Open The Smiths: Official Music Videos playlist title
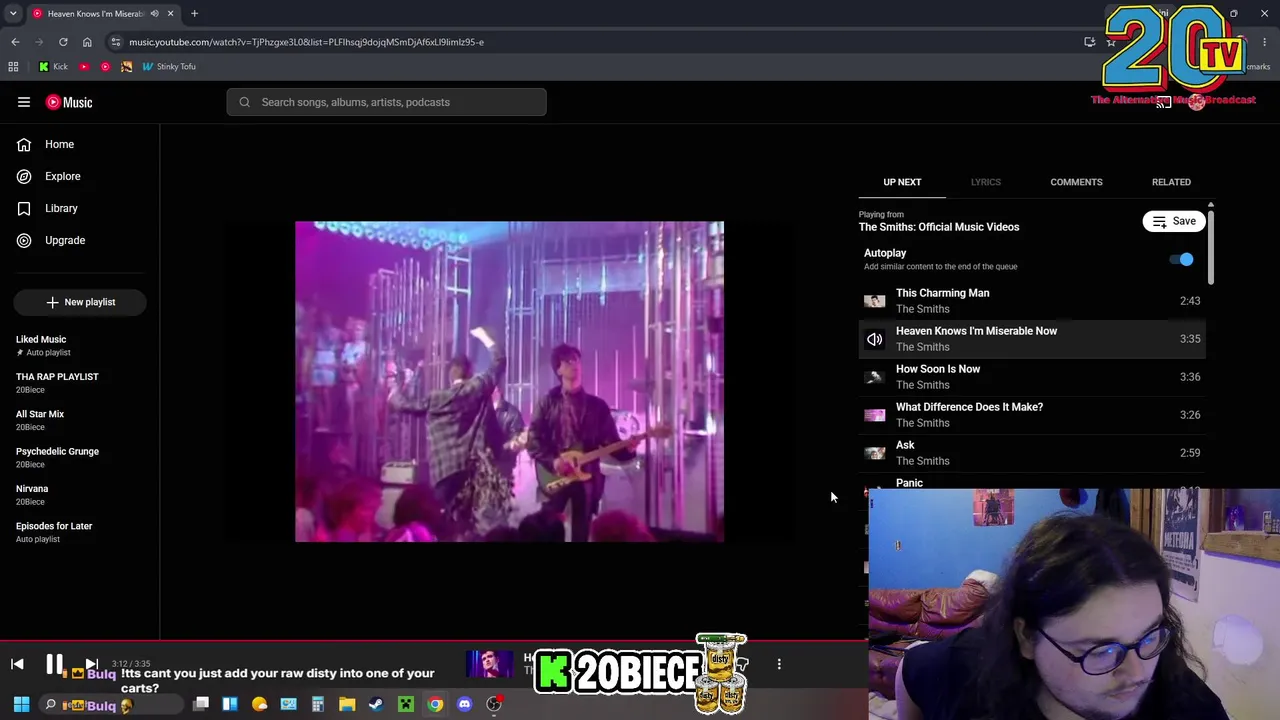Viewport: 1280px width, 720px height. point(939,227)
